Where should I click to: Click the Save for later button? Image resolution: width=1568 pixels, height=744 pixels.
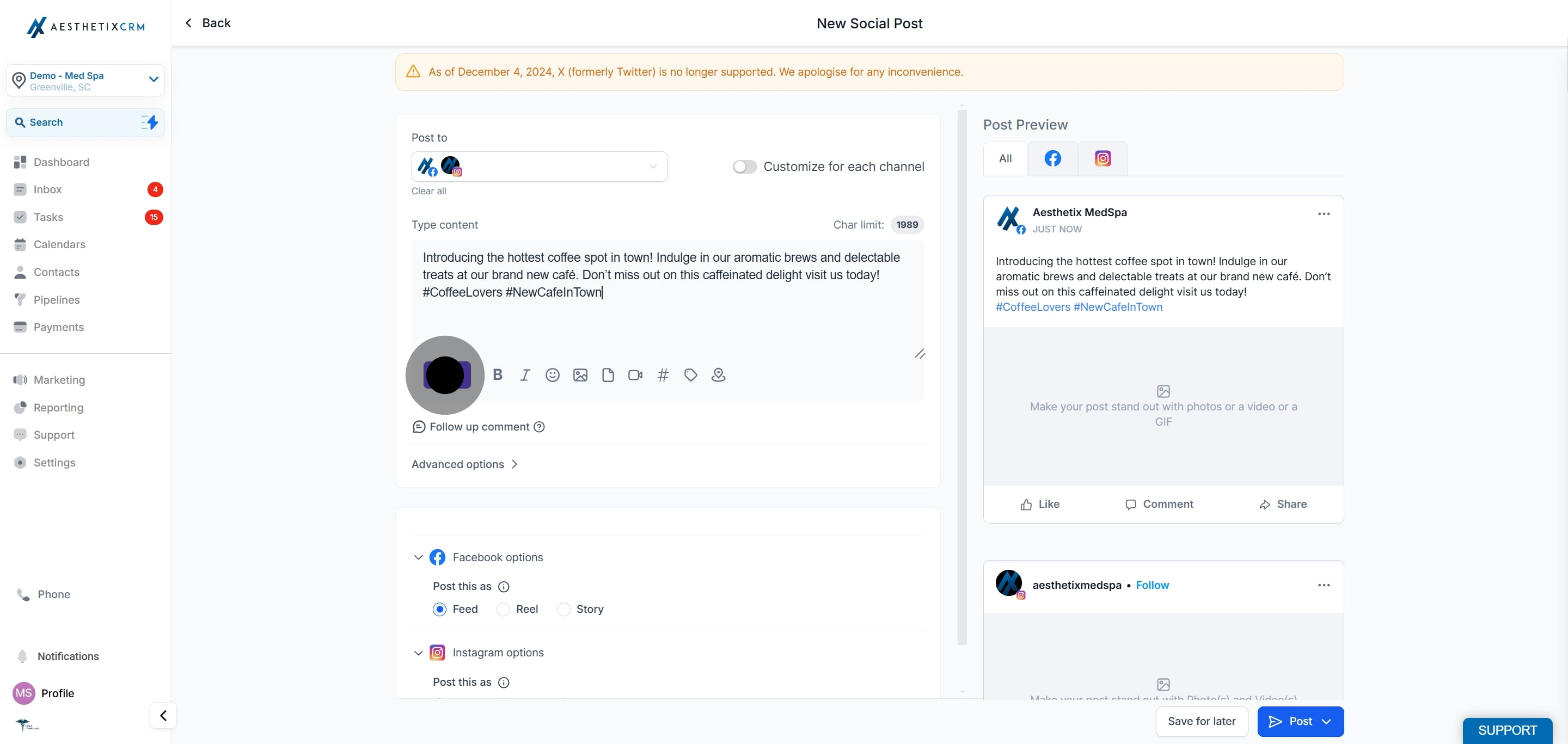pyautogui.click(x=1201, y=721)
